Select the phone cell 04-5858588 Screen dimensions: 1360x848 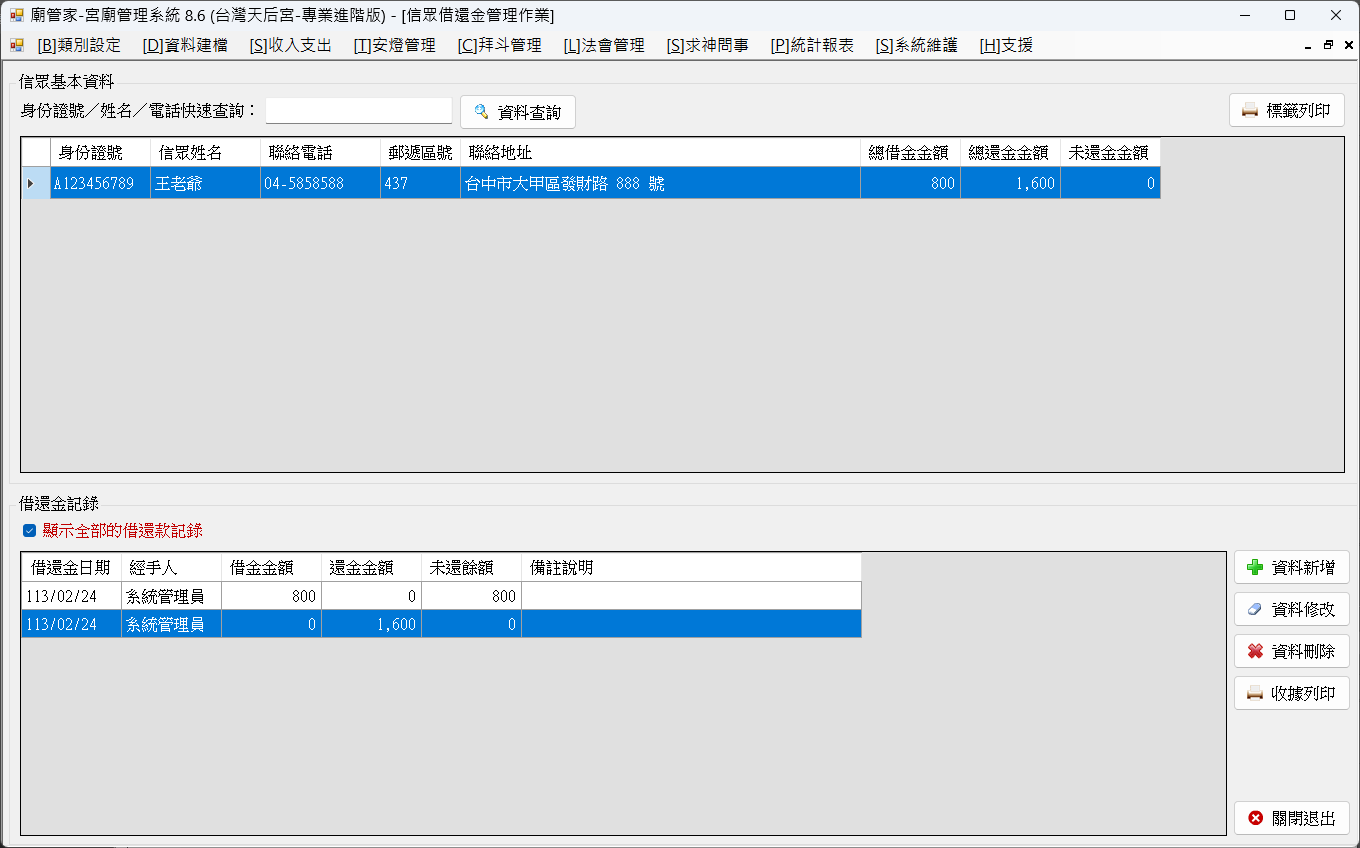pos(320,183)
